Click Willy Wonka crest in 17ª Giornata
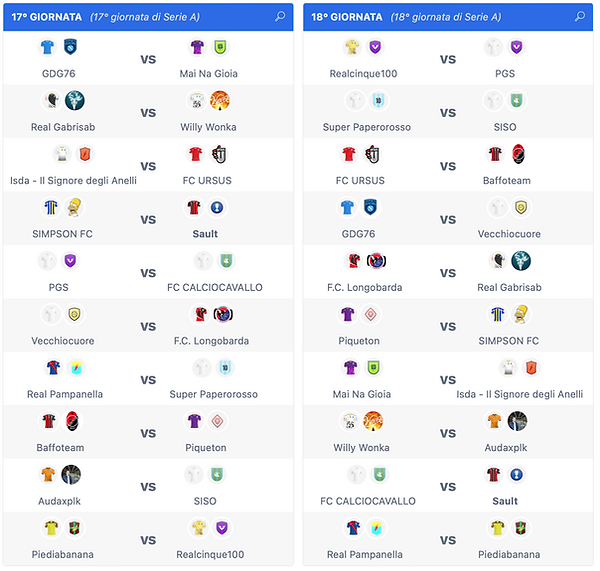The width and height of the screenshot is (600, 571). (x=219, y=100)
